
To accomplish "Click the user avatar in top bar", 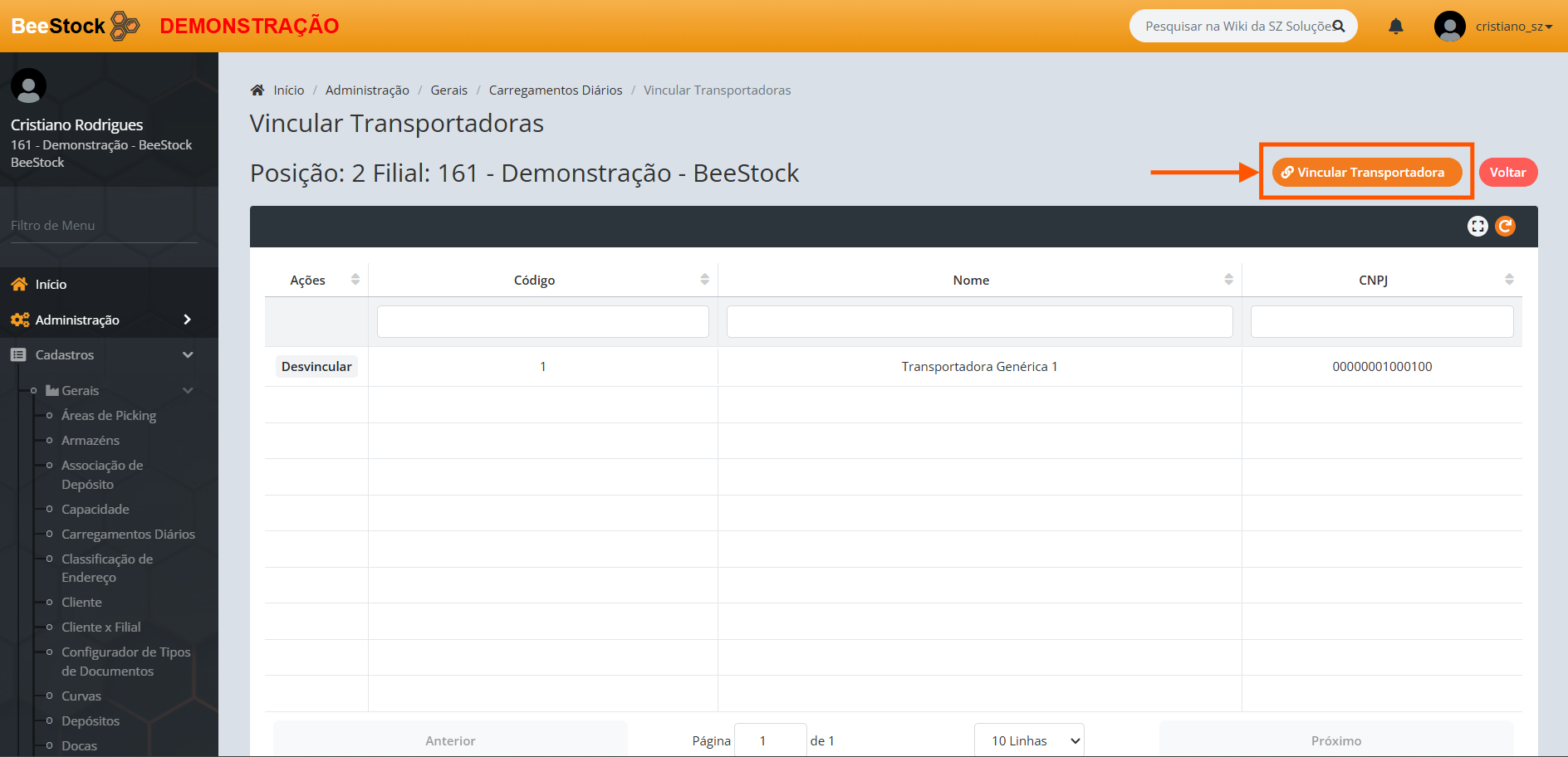I will (x=1449, y=27).
